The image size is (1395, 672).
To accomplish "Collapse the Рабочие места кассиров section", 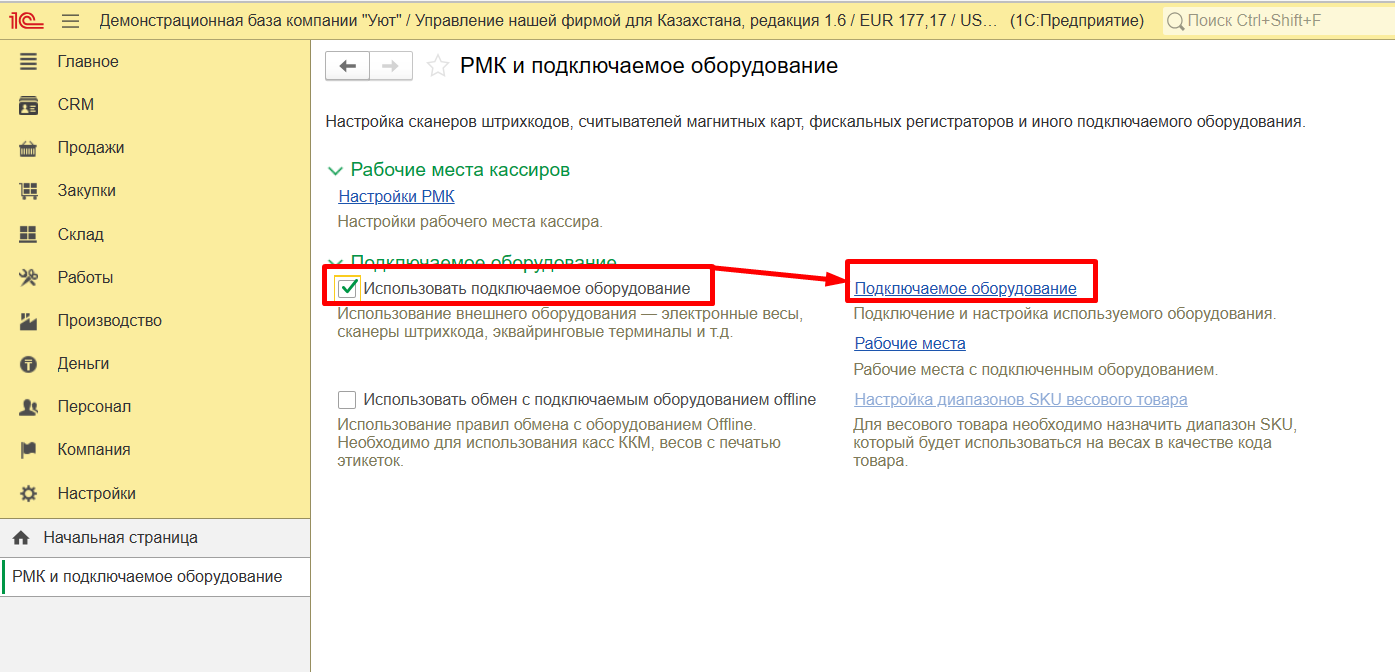I will click(335, 171).
